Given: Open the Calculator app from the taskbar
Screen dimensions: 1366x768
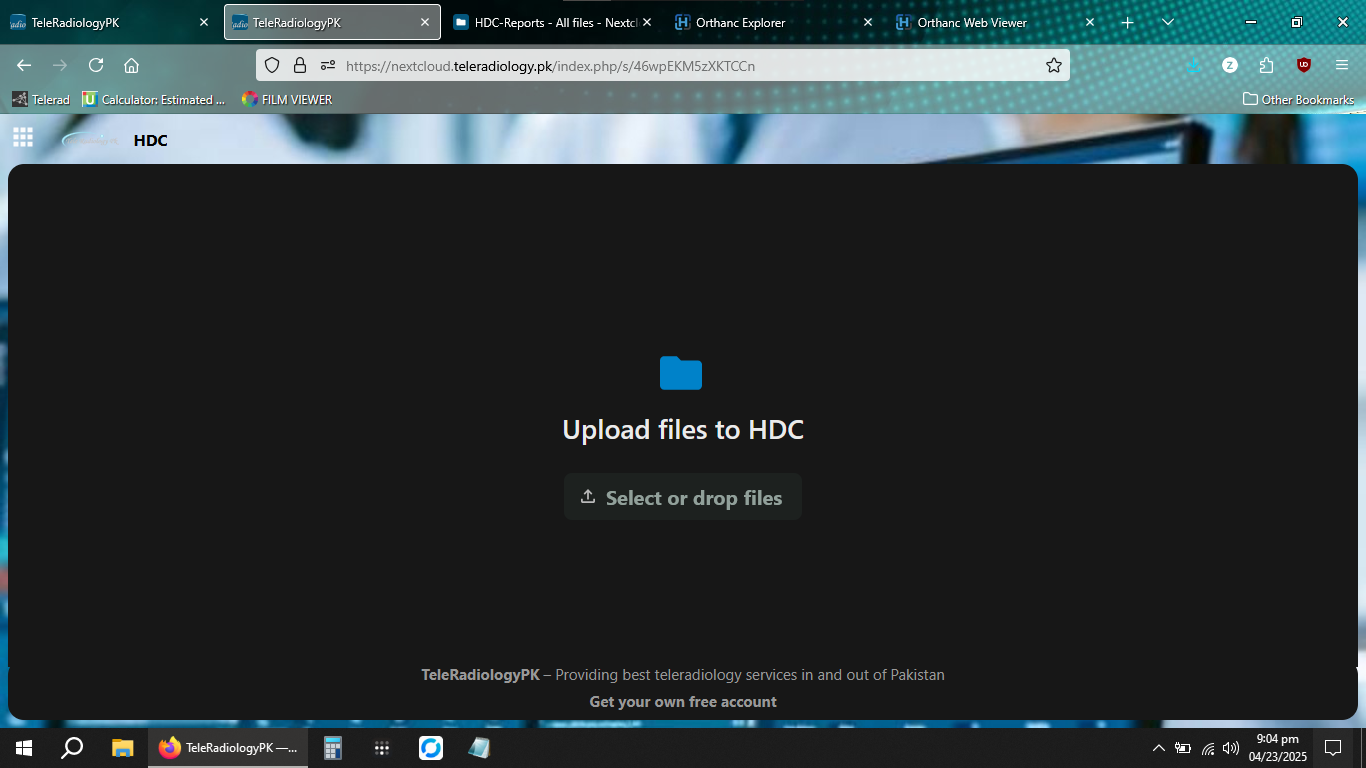Looking at the screenshot, I should click(x=333, y=748).
